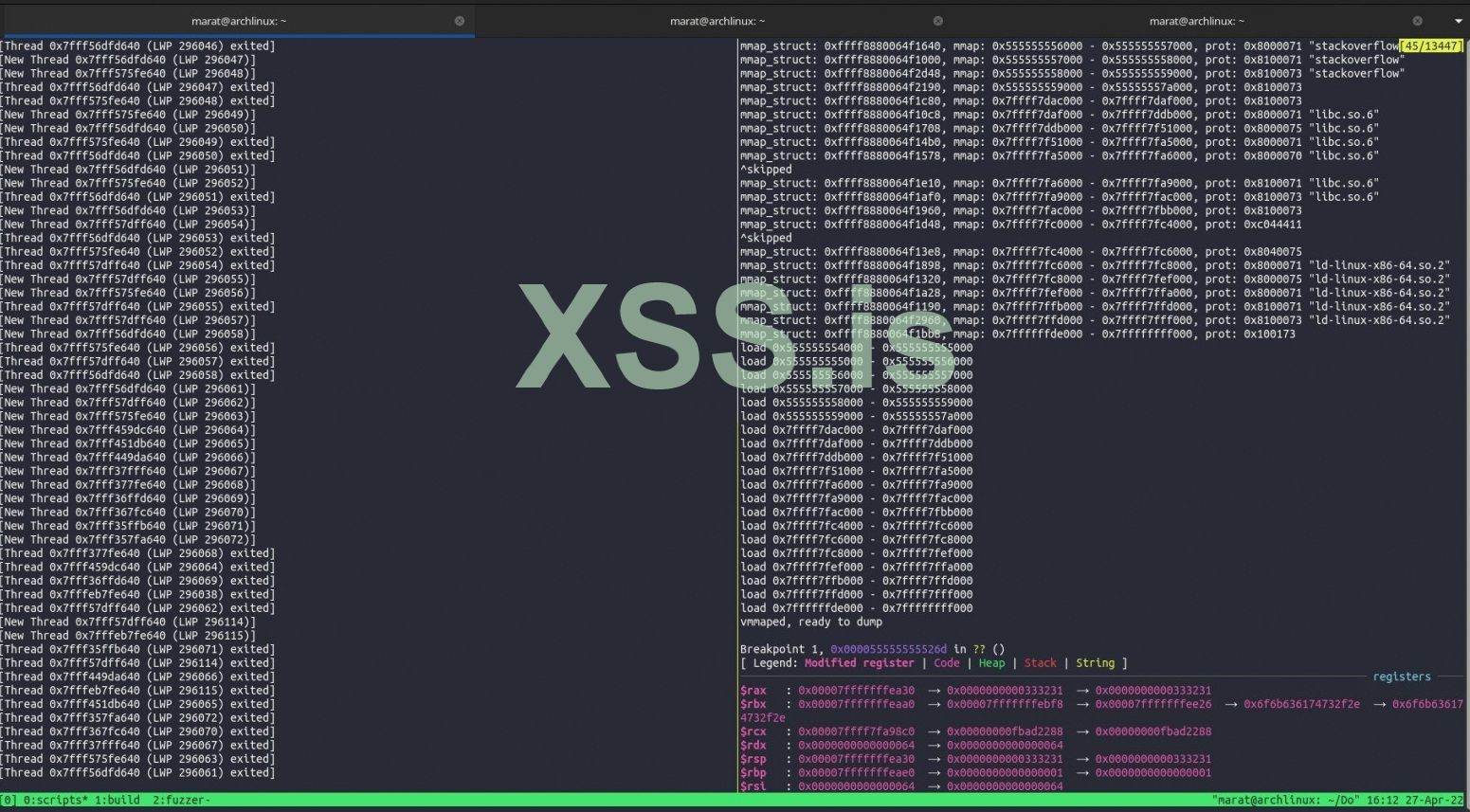Select tmux window 0:scripts in status bar
The width and height of the screenshot is (1470, 812).
(55, 801)
